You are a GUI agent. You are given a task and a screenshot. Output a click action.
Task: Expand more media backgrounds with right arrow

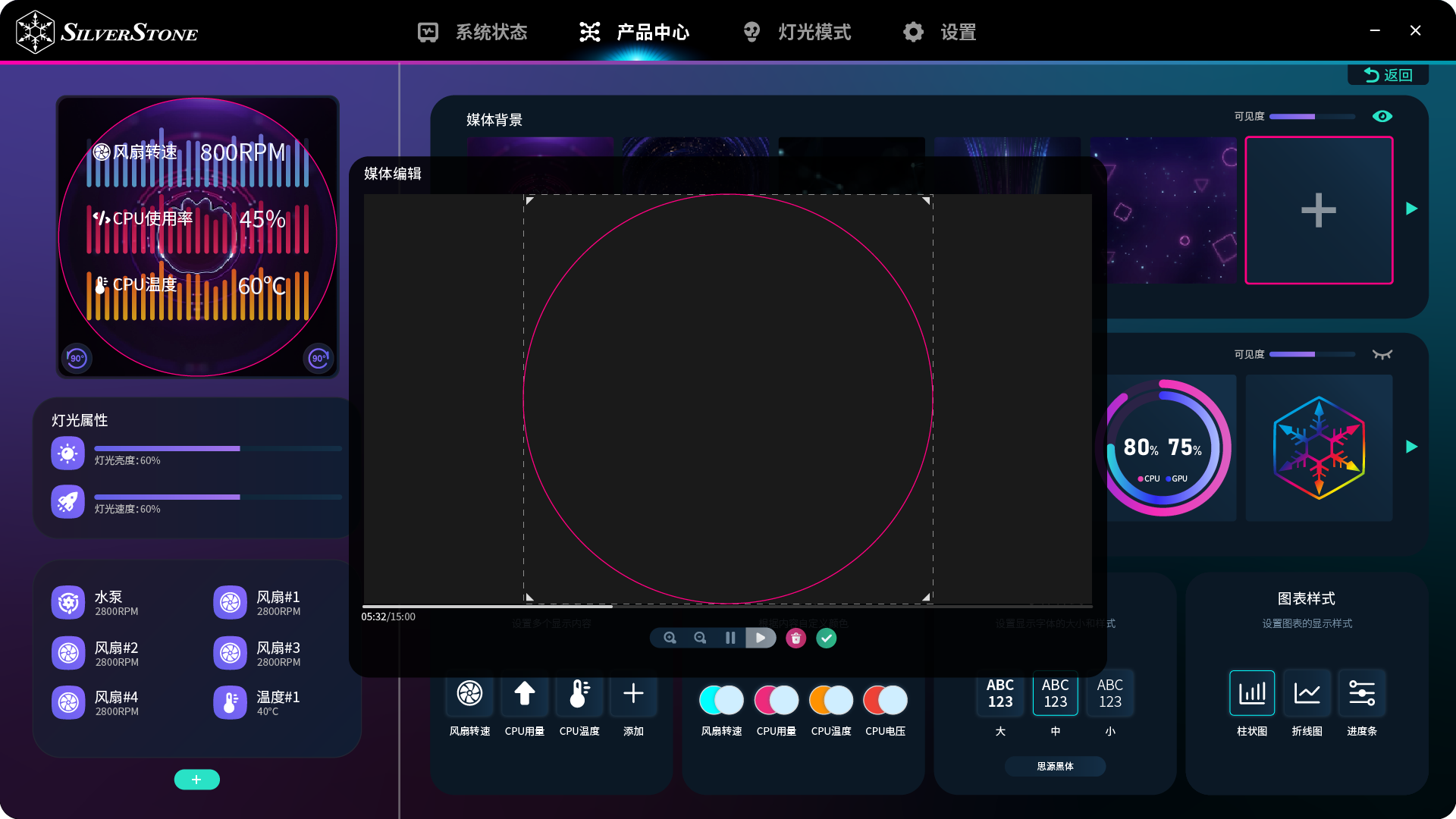1411,209
